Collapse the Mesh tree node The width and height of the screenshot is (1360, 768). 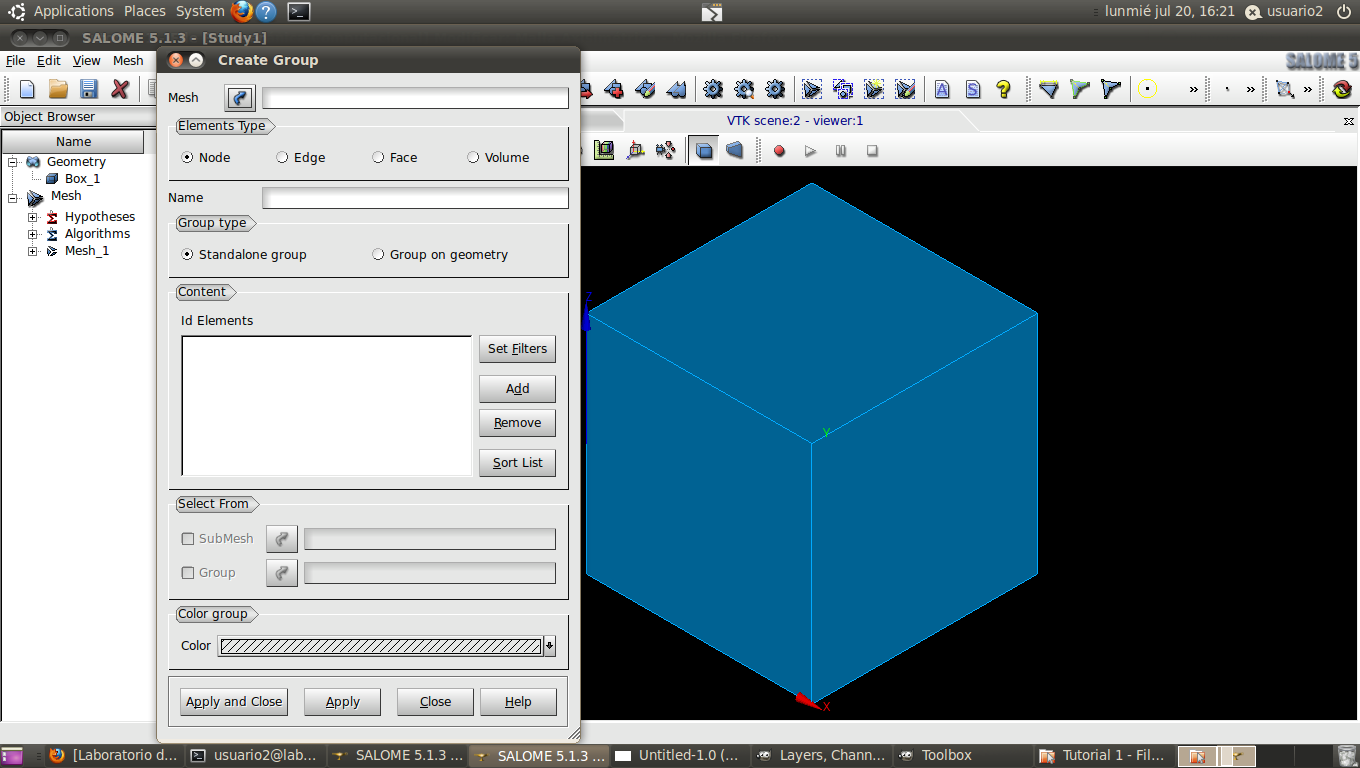(14, 197)
